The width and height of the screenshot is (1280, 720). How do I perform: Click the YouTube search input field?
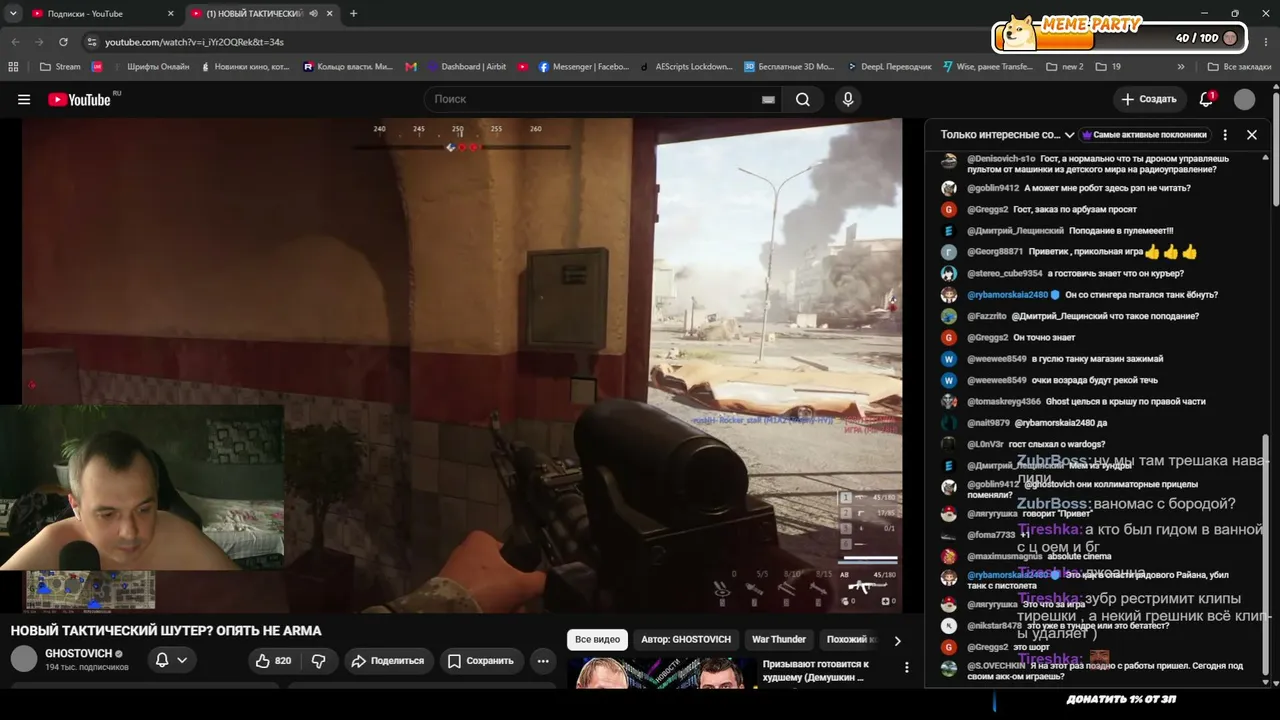point(590,99)
